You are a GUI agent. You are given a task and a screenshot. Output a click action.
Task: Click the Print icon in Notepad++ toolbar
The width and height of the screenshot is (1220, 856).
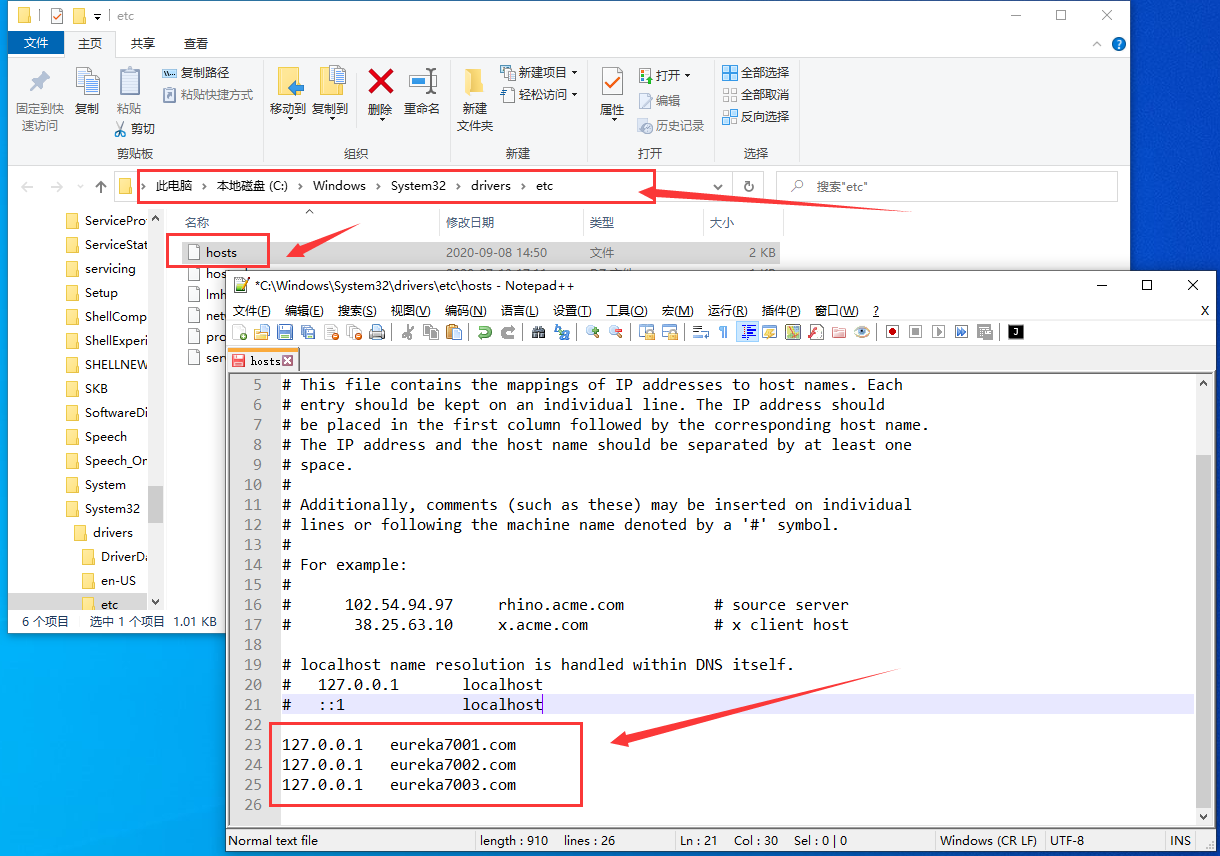[x=377, y=332]
